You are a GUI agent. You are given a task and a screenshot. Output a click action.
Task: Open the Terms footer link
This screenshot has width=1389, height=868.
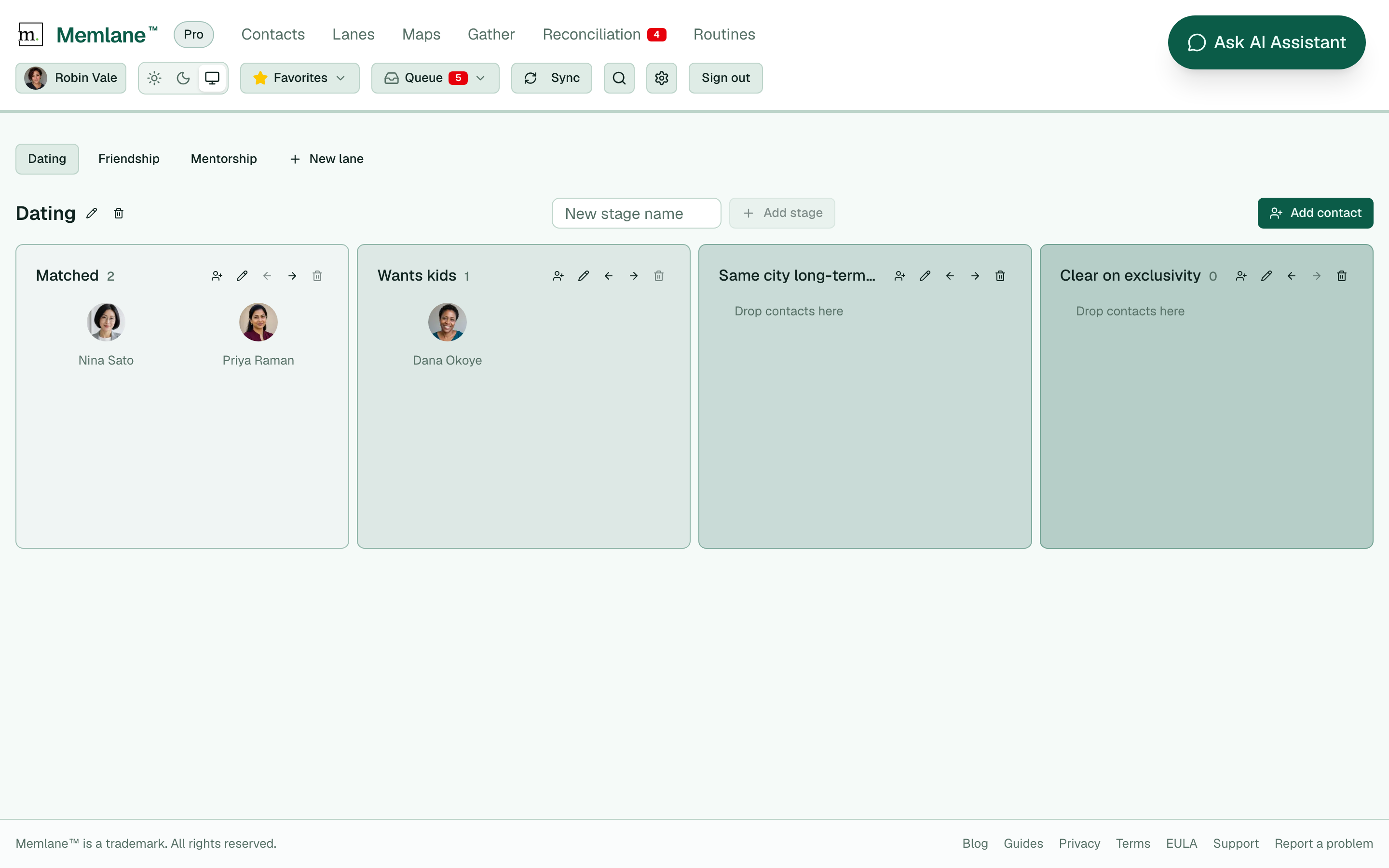tap(1133, 843)
